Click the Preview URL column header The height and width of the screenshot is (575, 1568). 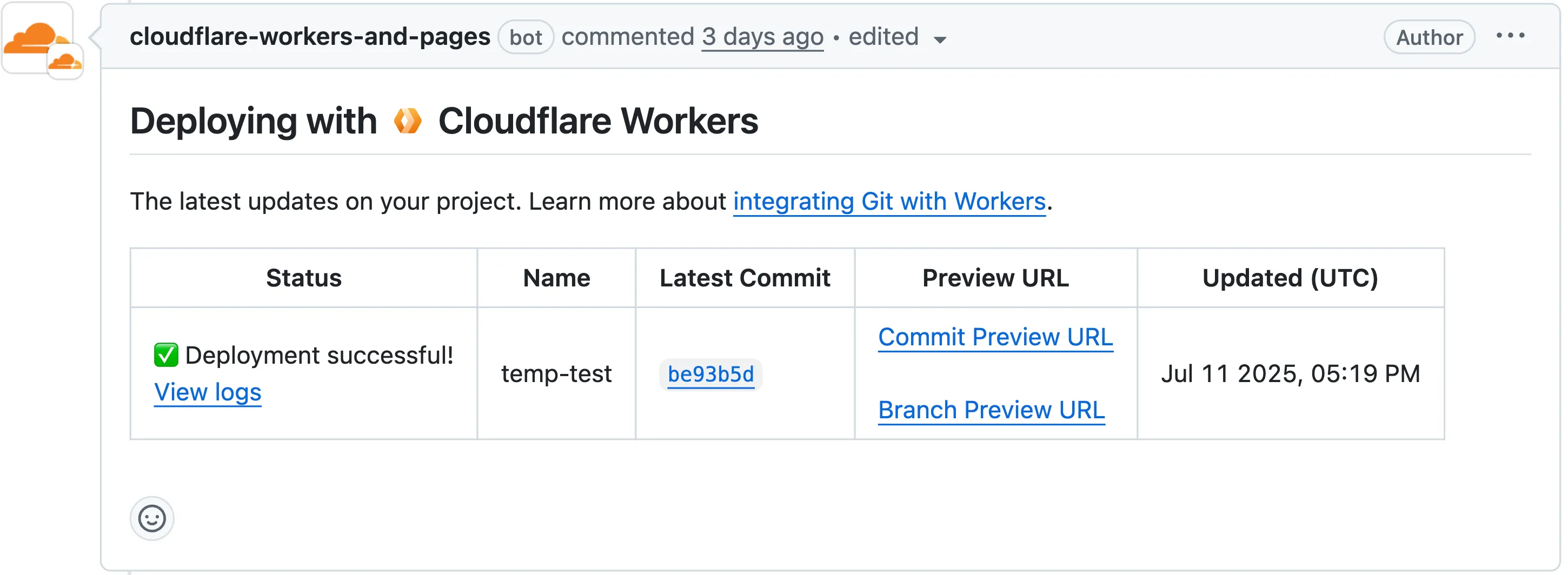(x=995, y=278)
